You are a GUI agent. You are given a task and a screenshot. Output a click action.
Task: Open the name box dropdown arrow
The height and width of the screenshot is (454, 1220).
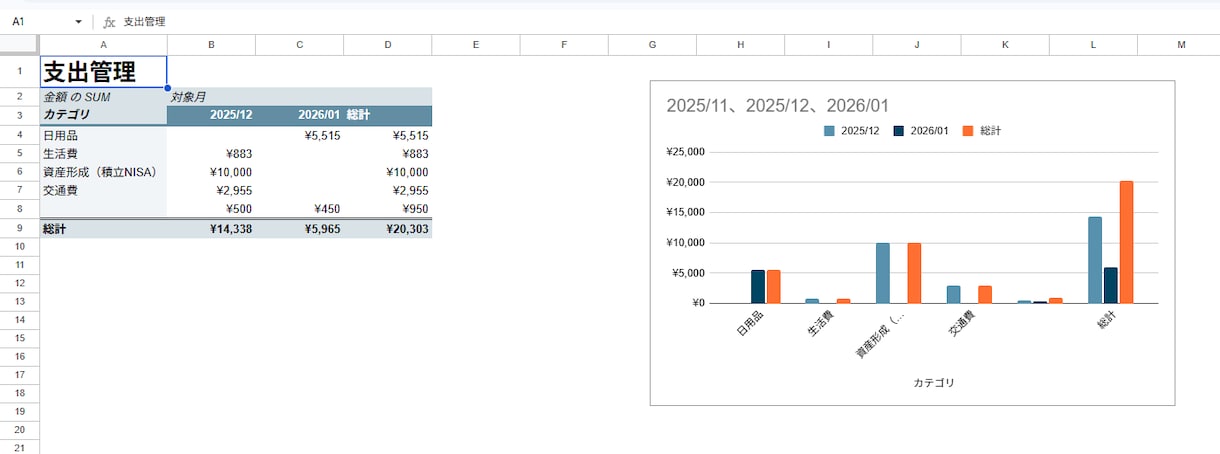78,21
